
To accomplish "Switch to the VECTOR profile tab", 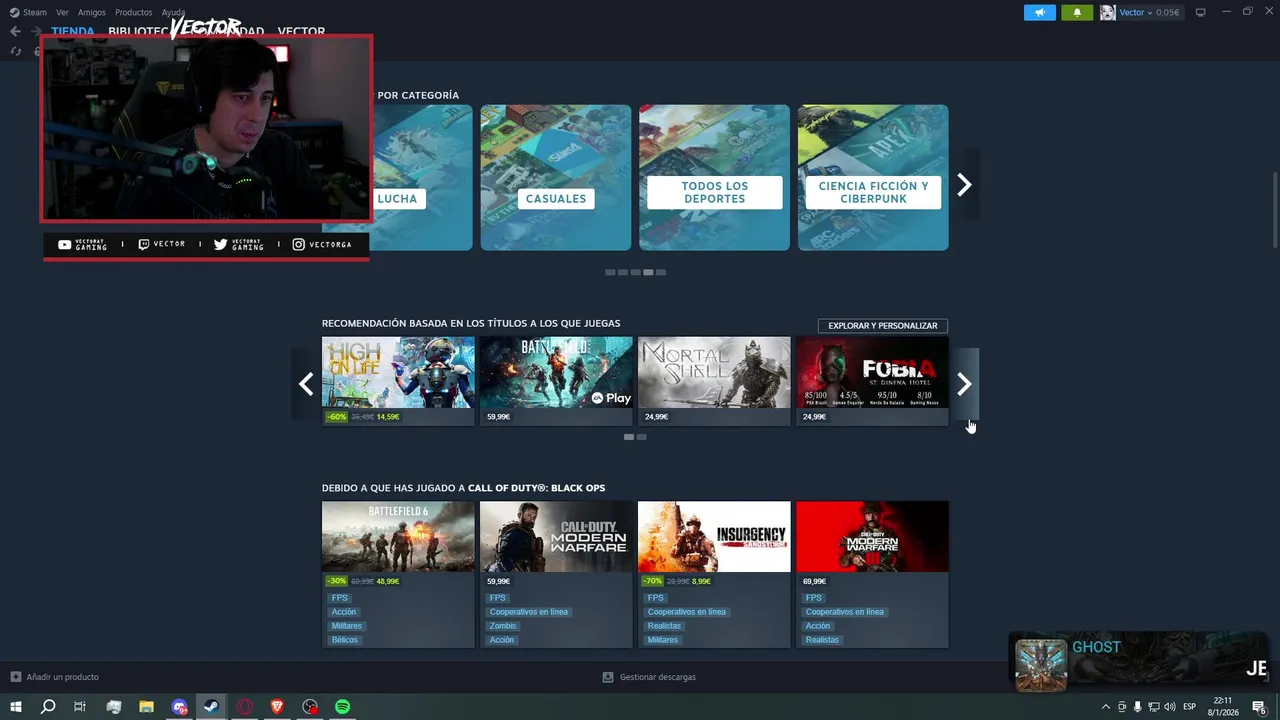I will pos(301,32).
